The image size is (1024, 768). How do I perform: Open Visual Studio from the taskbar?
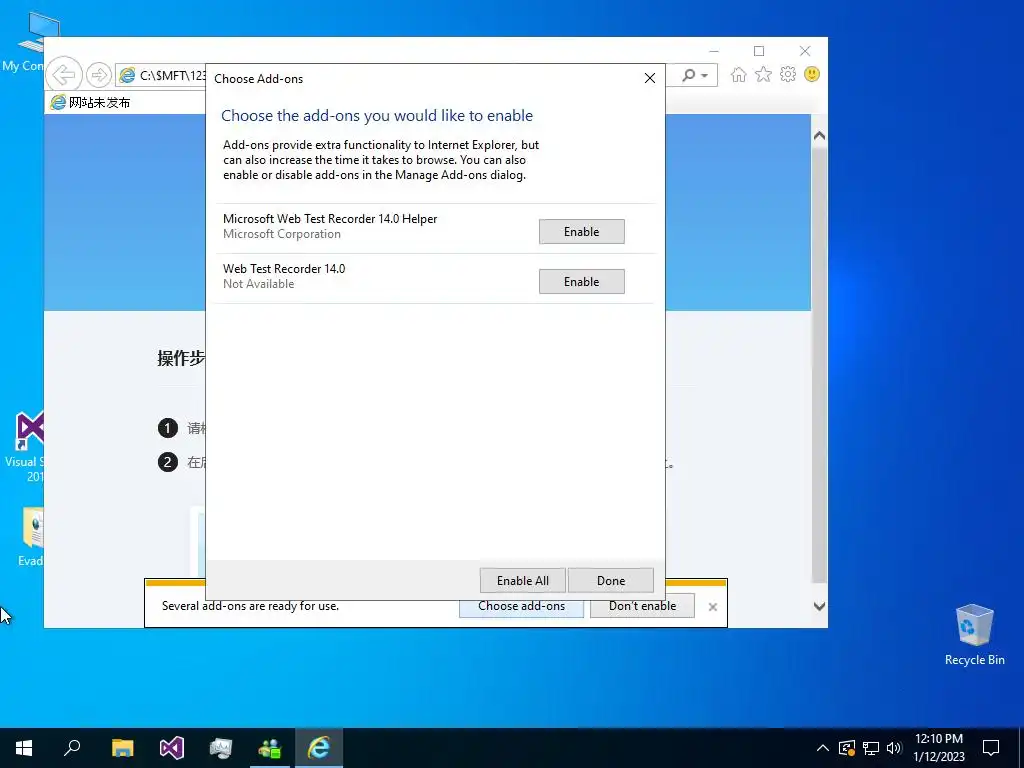tap(172, 748)
